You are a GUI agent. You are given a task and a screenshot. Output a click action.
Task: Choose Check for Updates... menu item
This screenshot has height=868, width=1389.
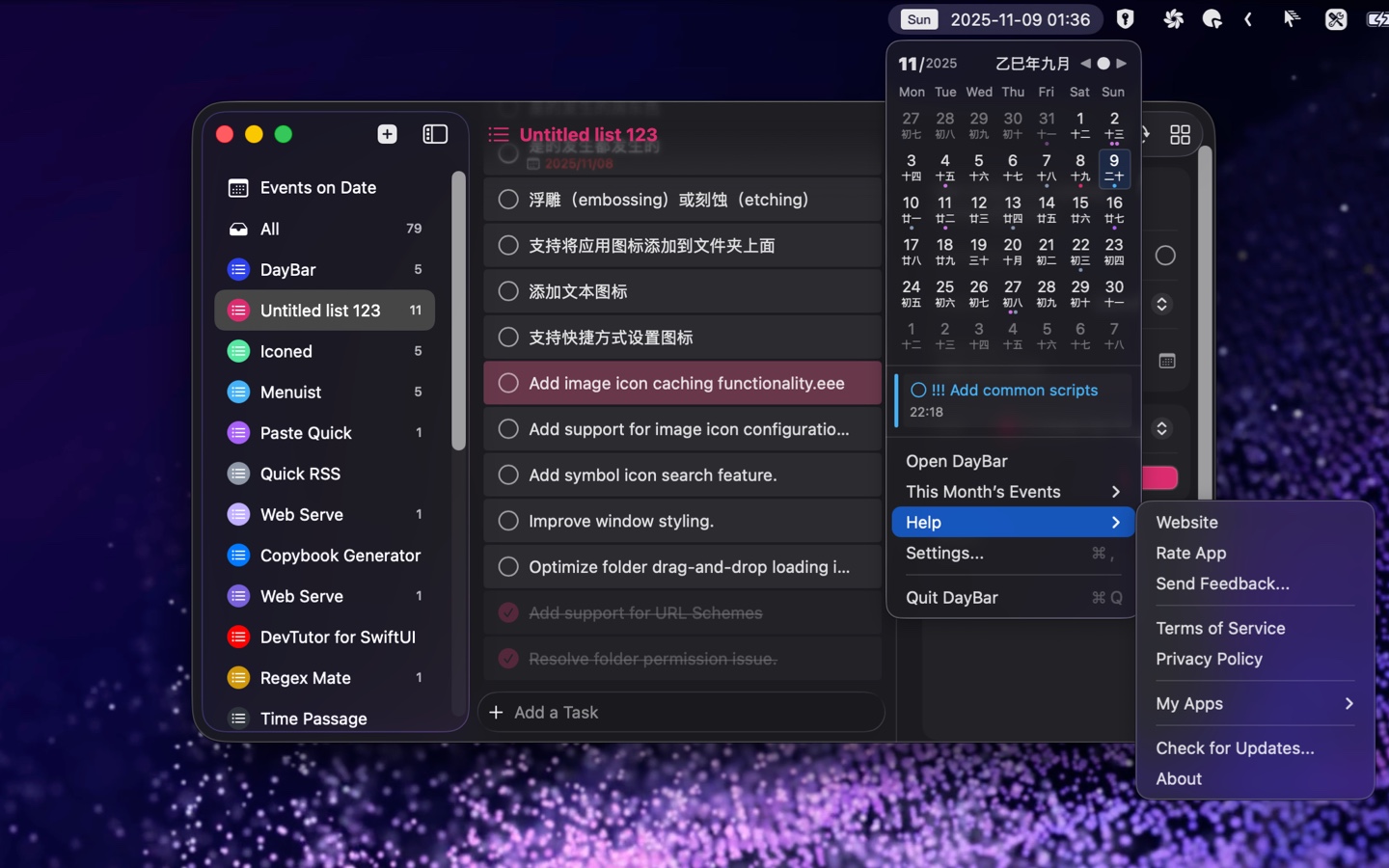pos(1234,748)
